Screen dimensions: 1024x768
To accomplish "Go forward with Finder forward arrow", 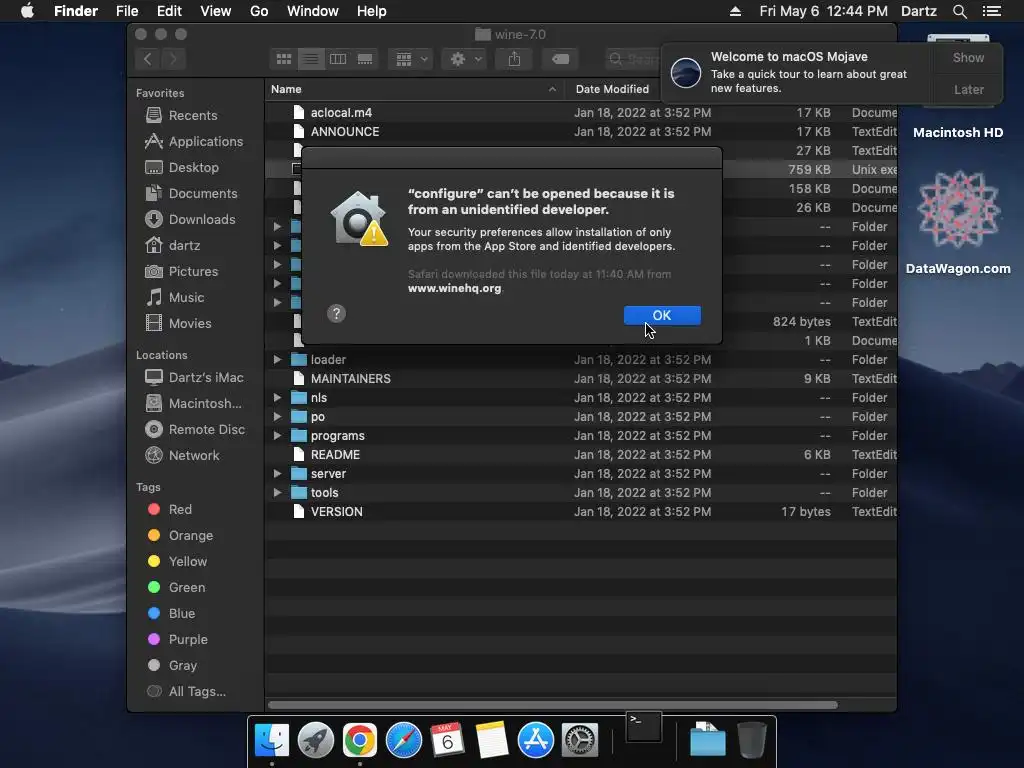I will tap(173, 59).
